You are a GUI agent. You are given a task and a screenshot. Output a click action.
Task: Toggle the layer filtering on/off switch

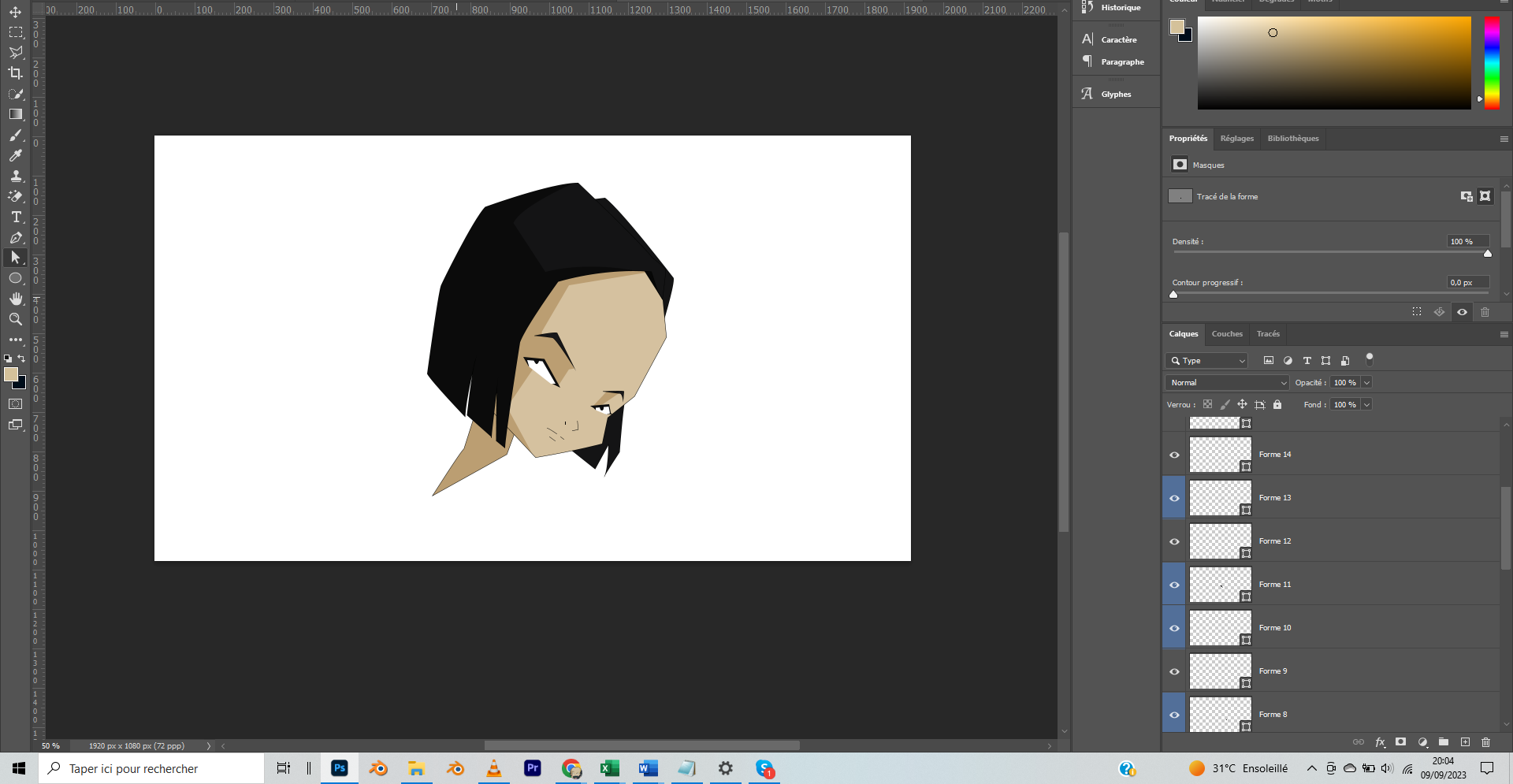[1370, 359]
